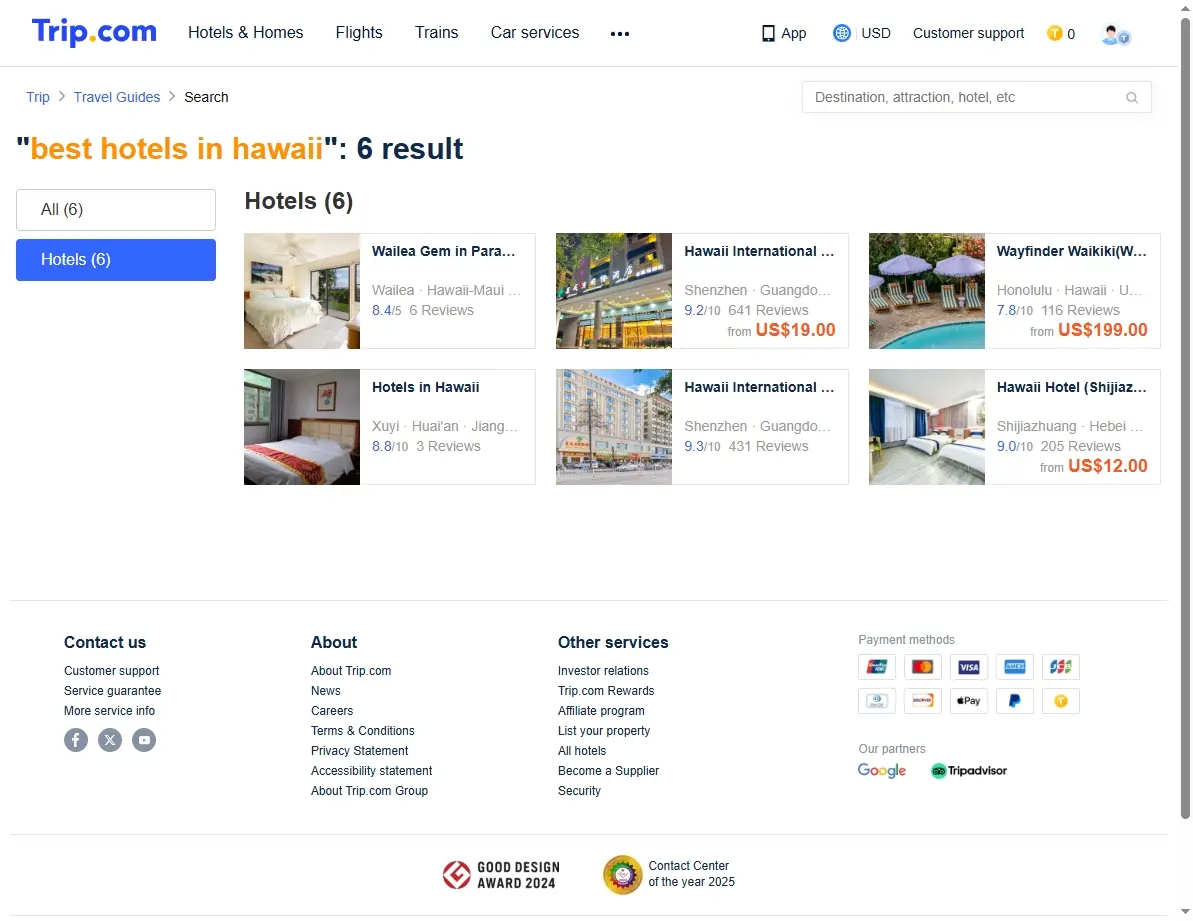Open Wailea Gem in Paradise hotel thumbnail
This screenshot has height=921, width=1193.
(302, 291)
